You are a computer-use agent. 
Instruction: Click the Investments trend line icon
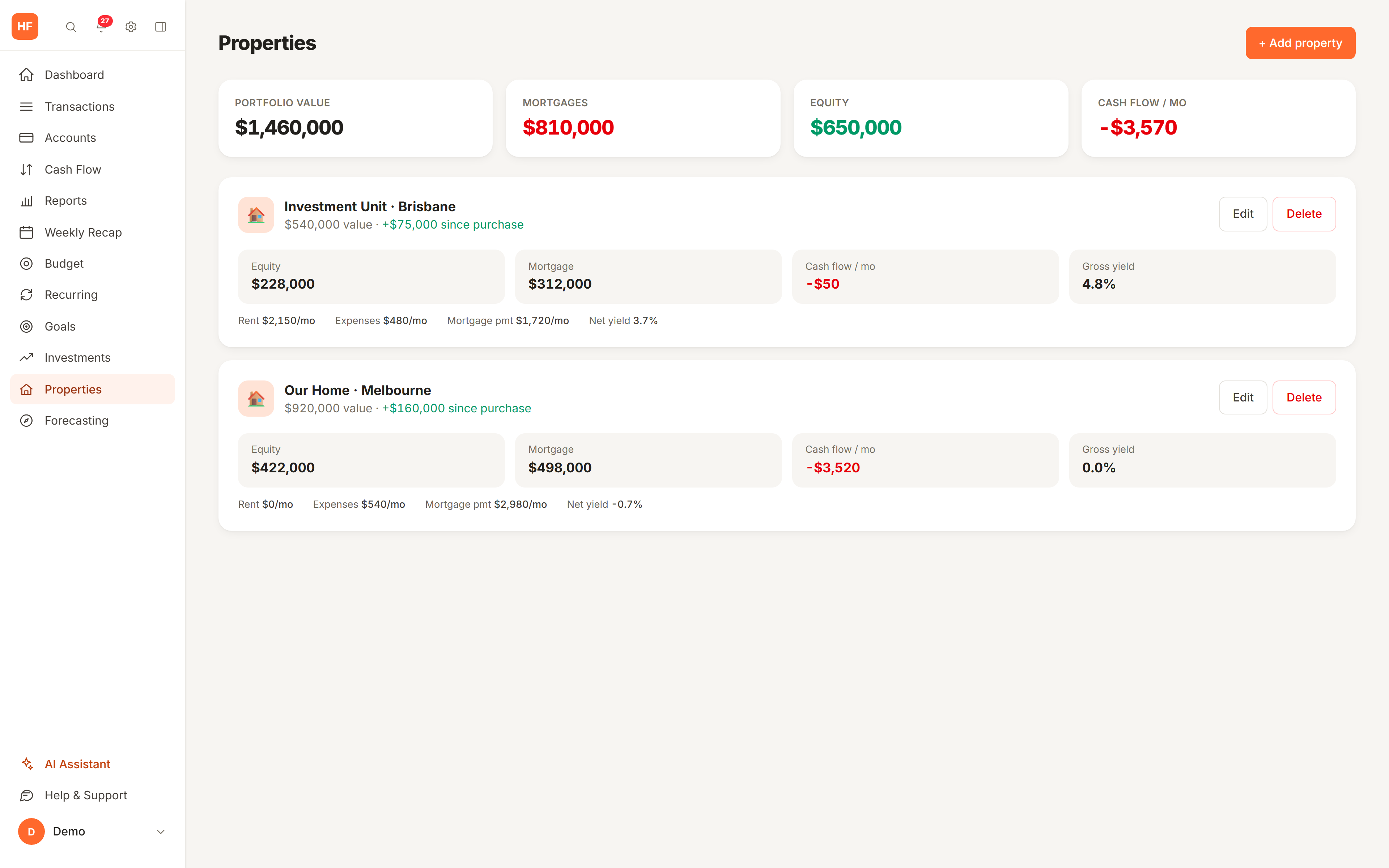pyautogui.click(x=26, y=358)
